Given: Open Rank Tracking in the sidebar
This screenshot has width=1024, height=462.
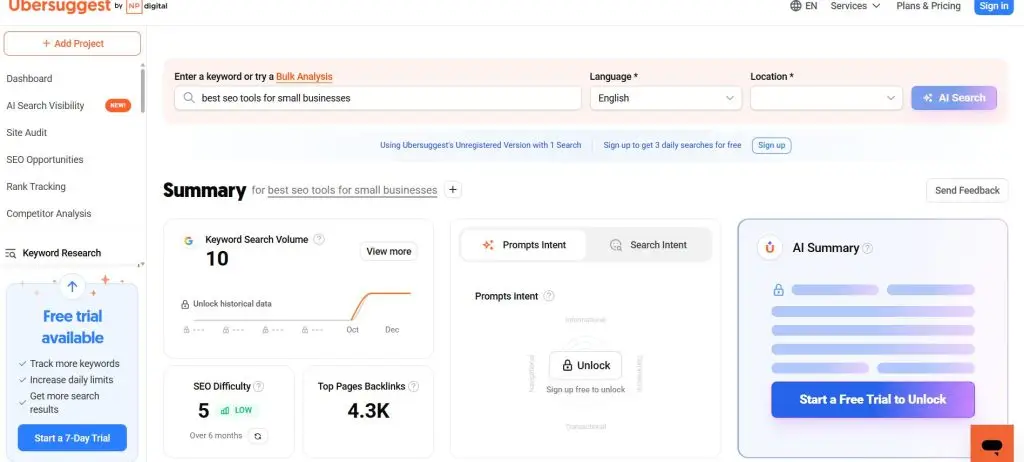Looking at the screenshot, I should point(36,186).
